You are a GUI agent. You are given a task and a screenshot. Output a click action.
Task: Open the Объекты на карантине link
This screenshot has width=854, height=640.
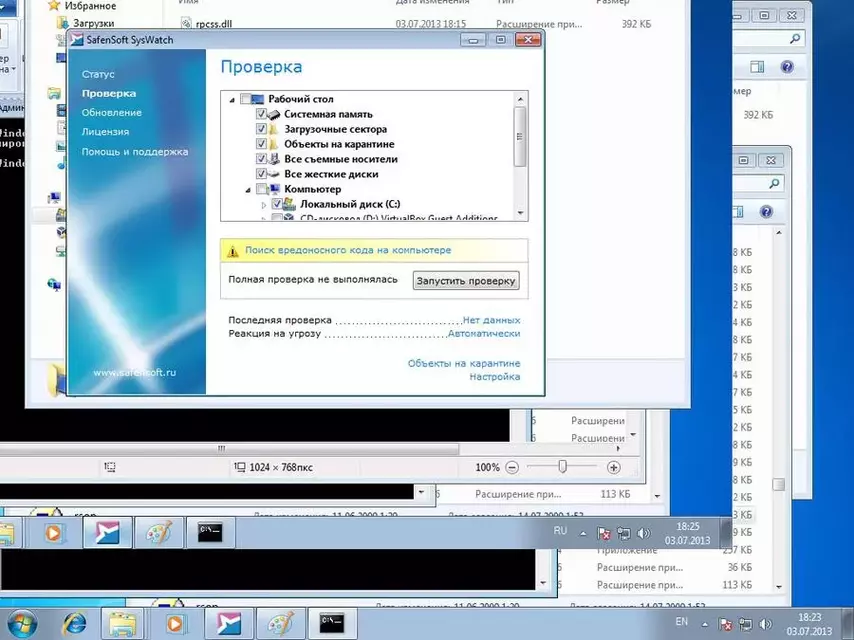[464, 363]
